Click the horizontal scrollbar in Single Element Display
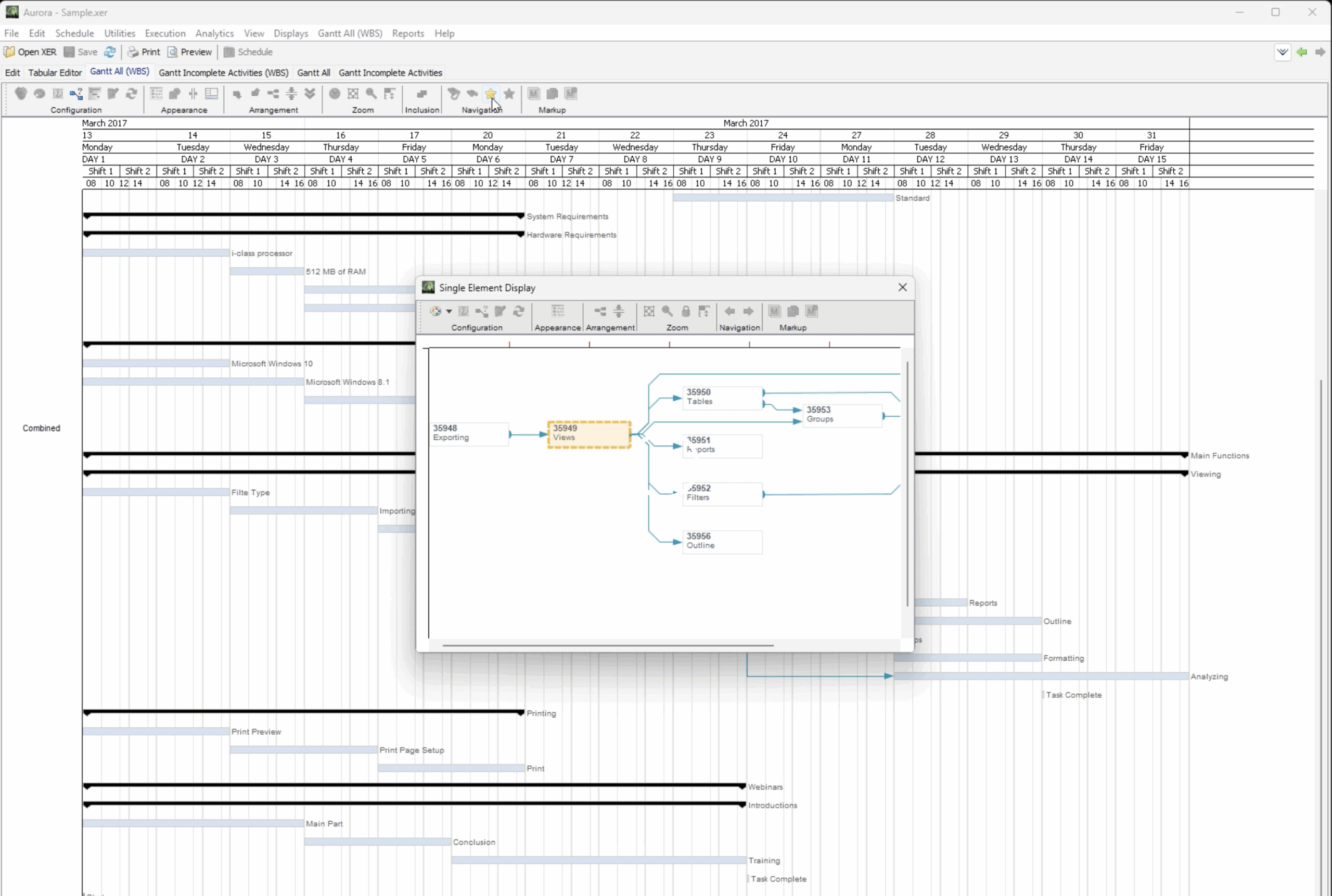 point(607,646)
